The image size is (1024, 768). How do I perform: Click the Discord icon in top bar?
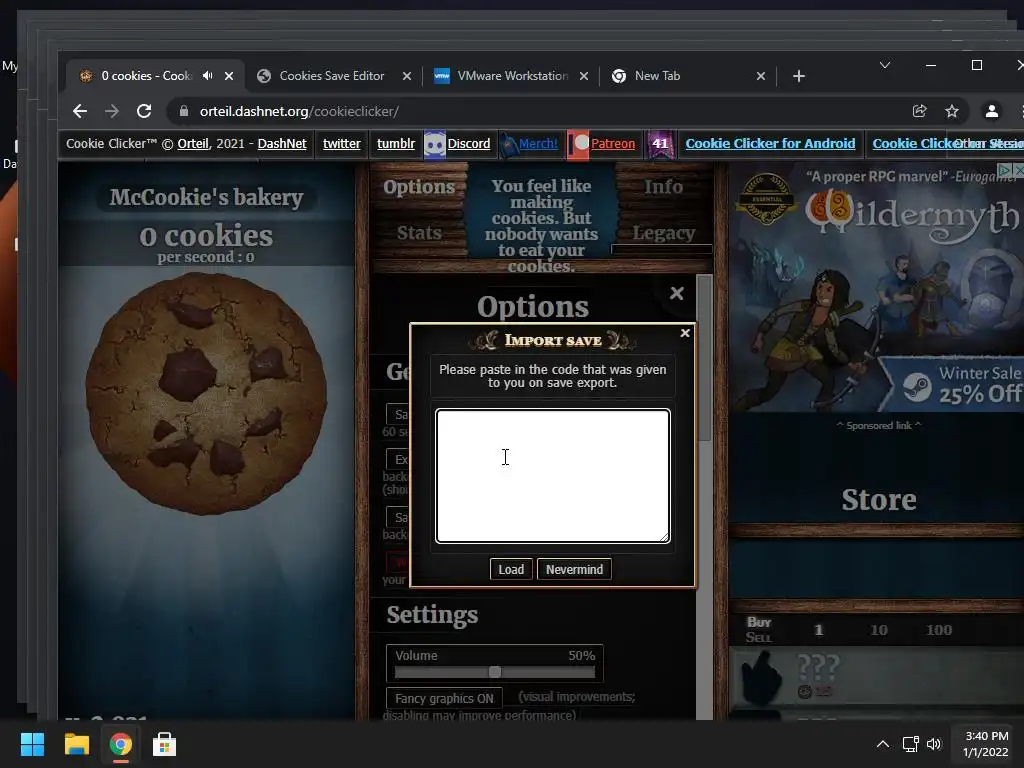435,144
